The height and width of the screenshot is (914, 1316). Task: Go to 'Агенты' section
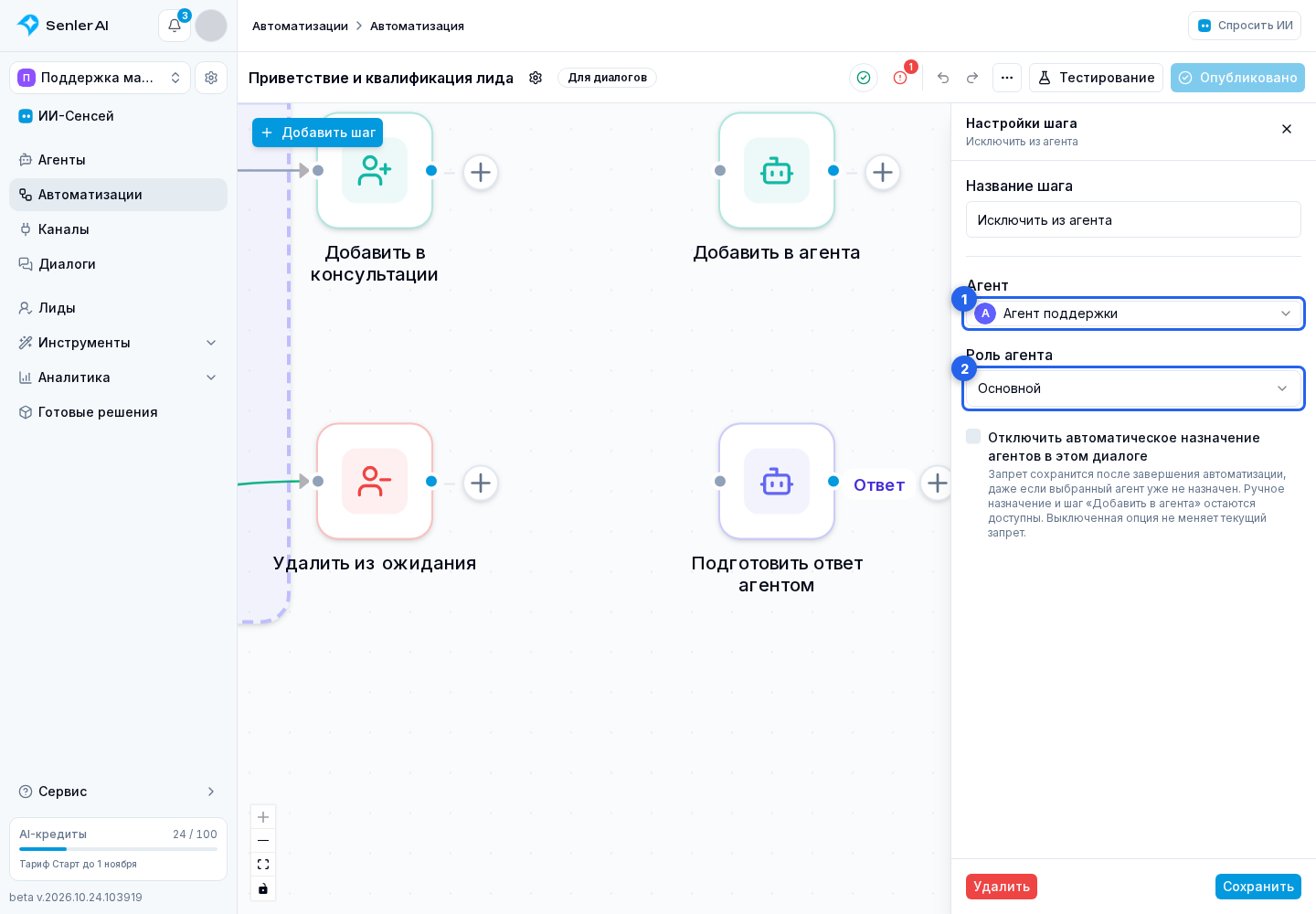point(119,160)
